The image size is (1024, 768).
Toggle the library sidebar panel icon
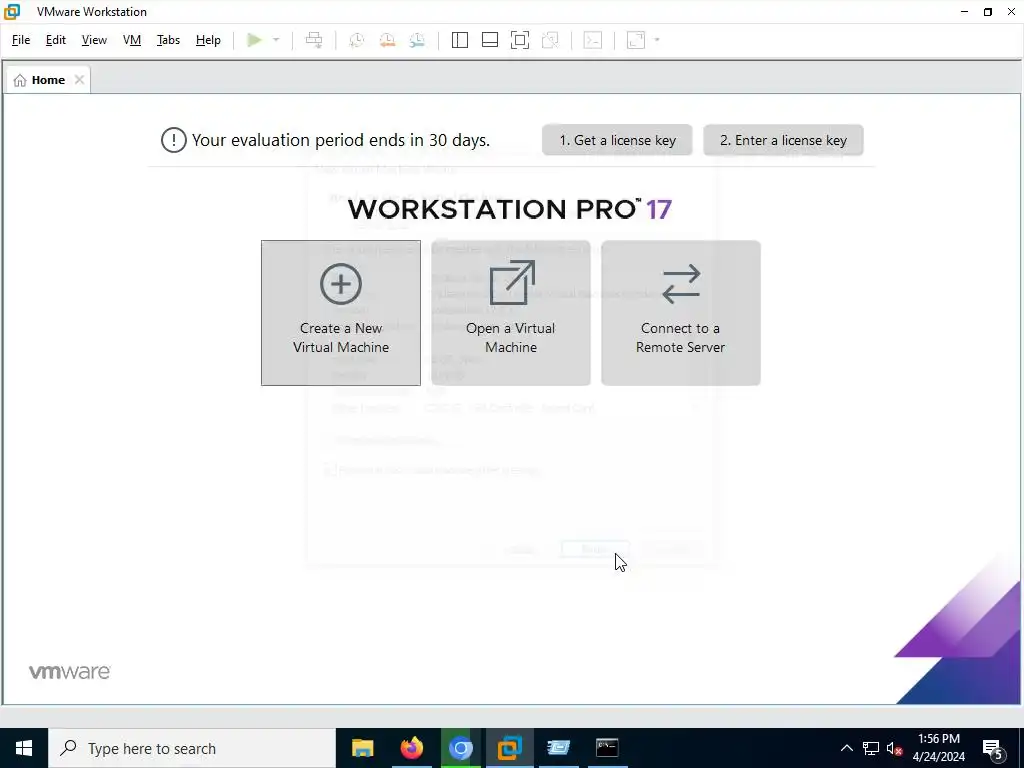coord(460,40)
